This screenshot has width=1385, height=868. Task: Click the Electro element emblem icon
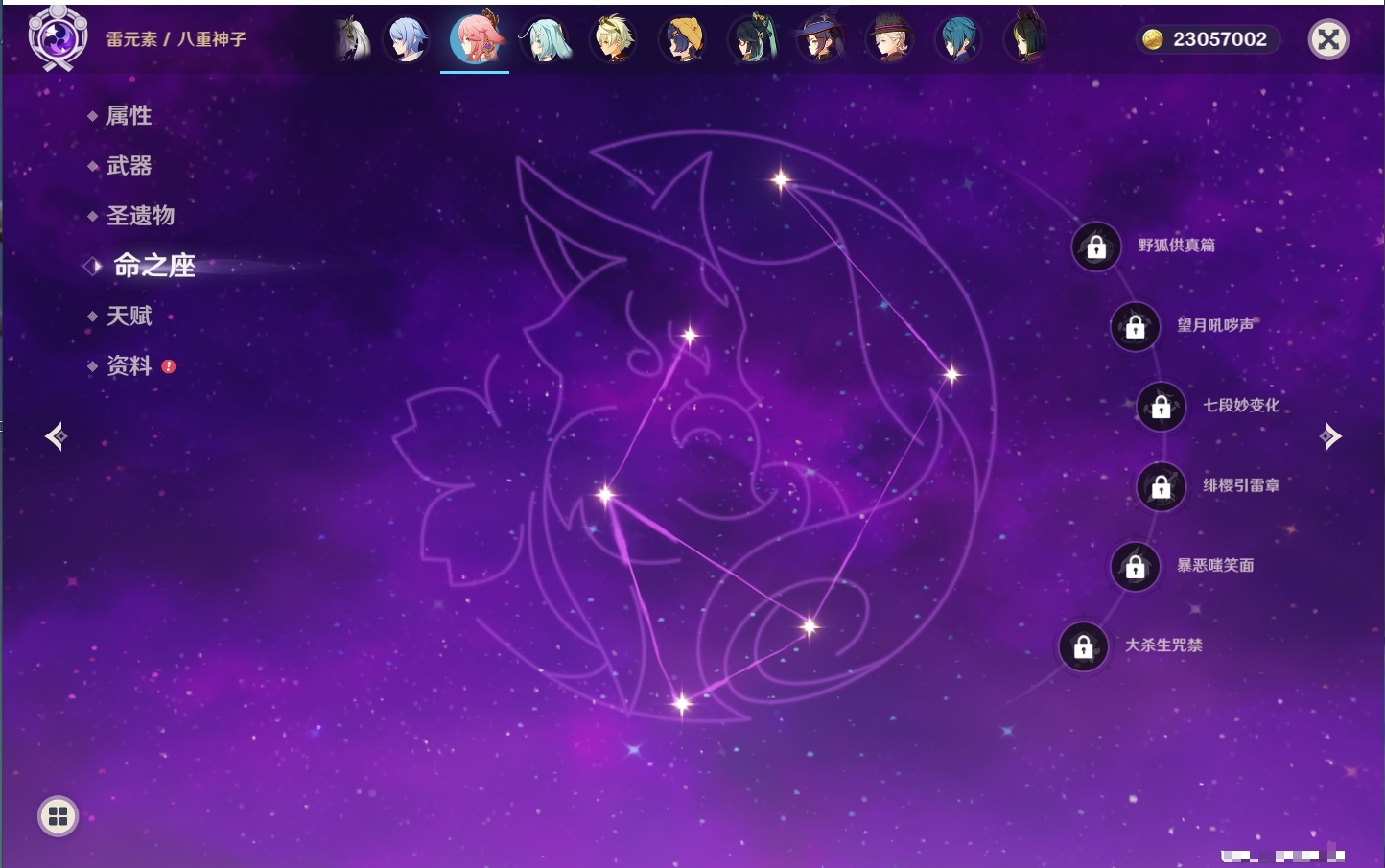pos(57,37)
